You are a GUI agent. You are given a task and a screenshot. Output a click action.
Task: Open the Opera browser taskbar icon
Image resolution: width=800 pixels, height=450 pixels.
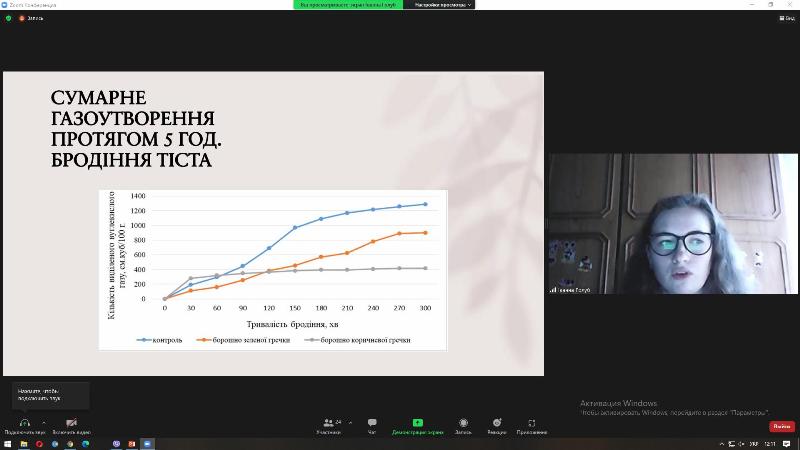[39, 444]
